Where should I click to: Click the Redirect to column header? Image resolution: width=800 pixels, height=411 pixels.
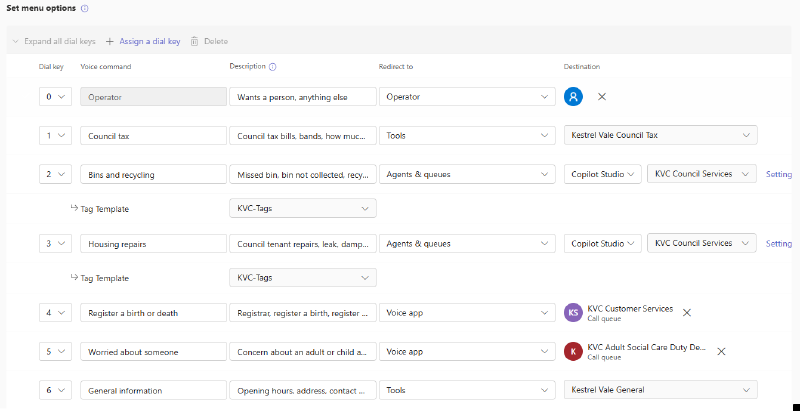pyautogui.click(x=396, y=67)
